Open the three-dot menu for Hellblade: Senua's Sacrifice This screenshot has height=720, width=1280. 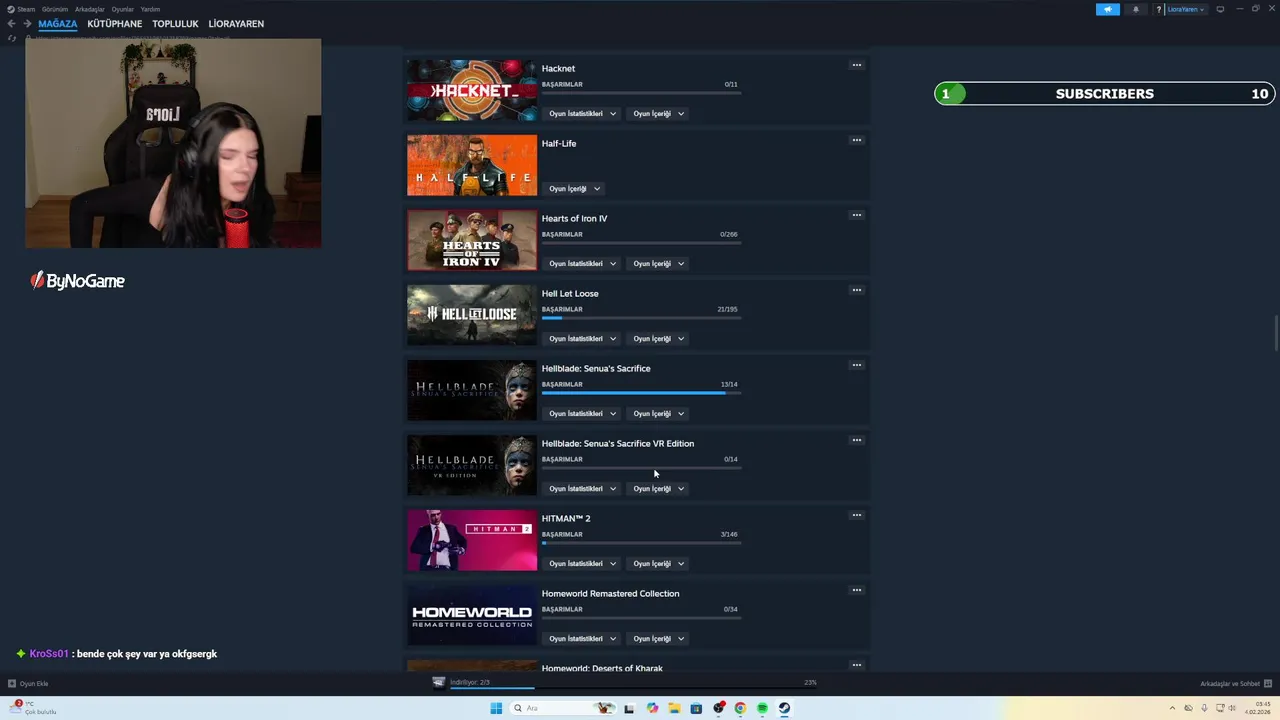tap(856, 365)
